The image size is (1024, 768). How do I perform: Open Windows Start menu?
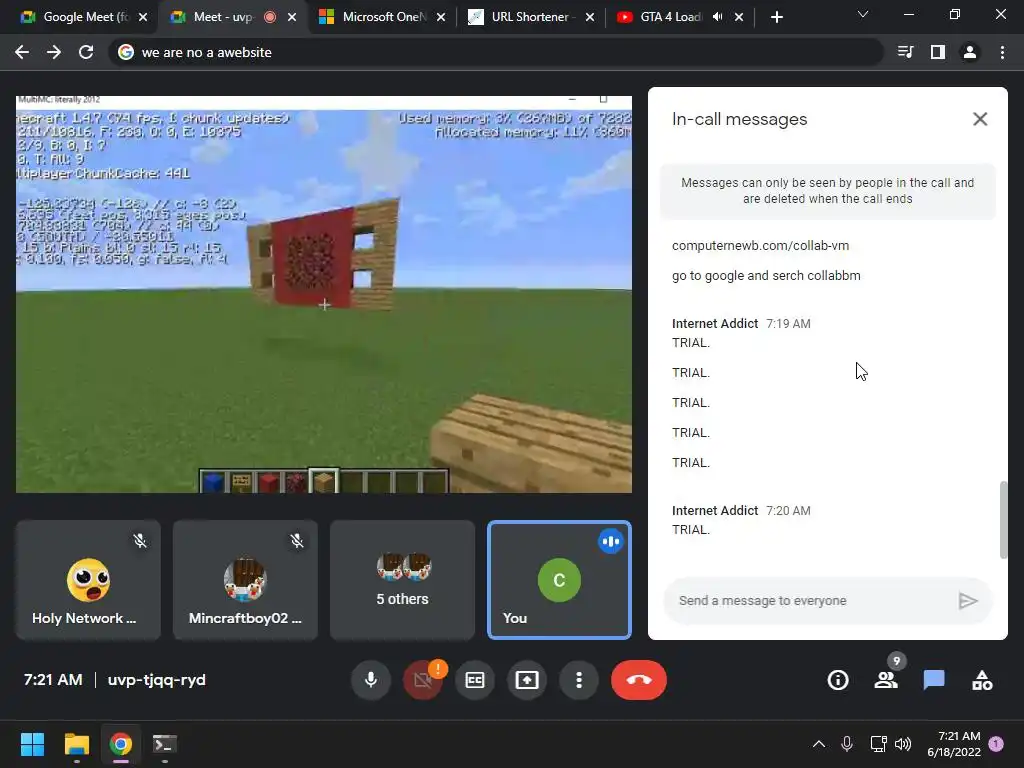tap(32, 744)
